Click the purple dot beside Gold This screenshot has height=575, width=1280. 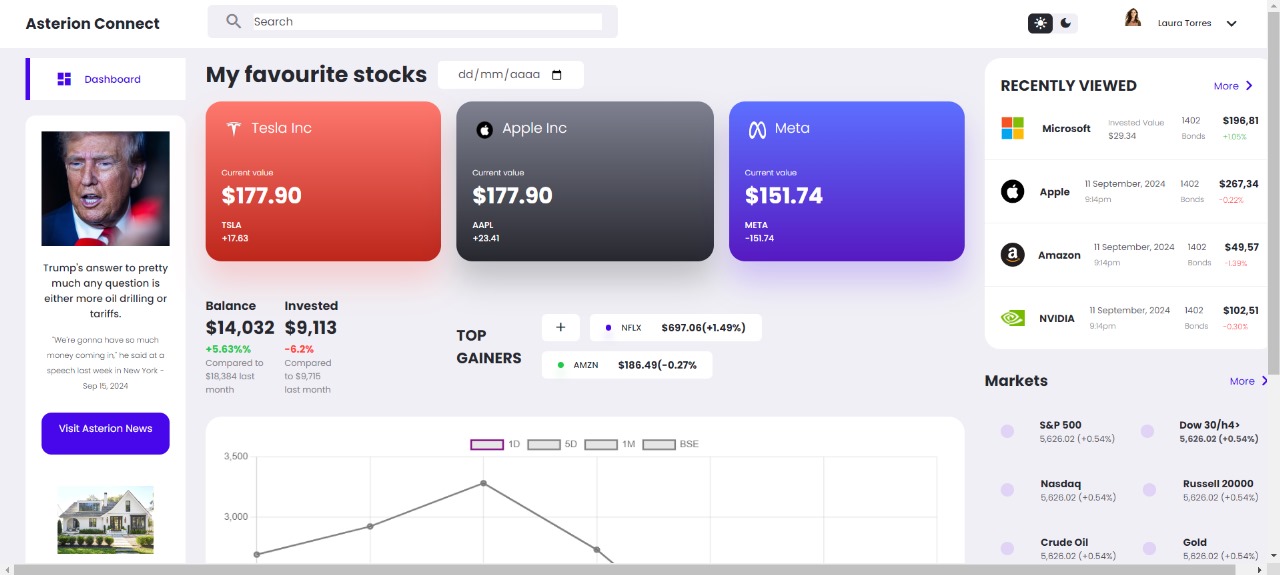(x=1149, y=548)
